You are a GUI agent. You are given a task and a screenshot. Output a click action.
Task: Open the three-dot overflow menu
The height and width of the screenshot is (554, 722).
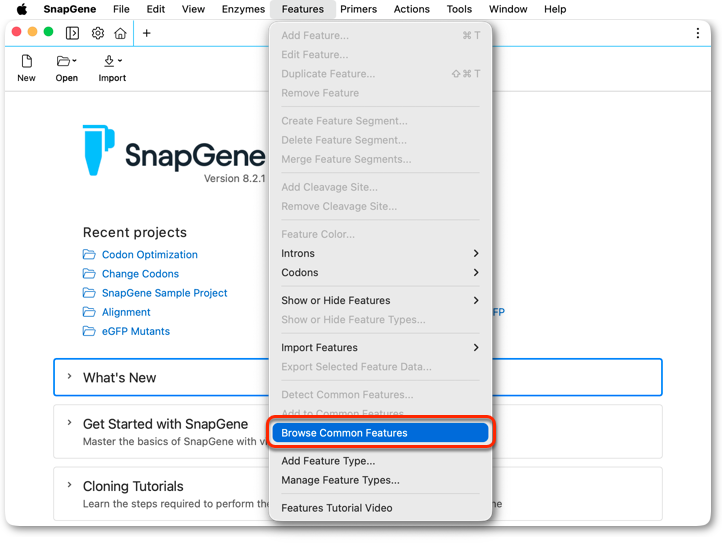[x=698, y=33]
